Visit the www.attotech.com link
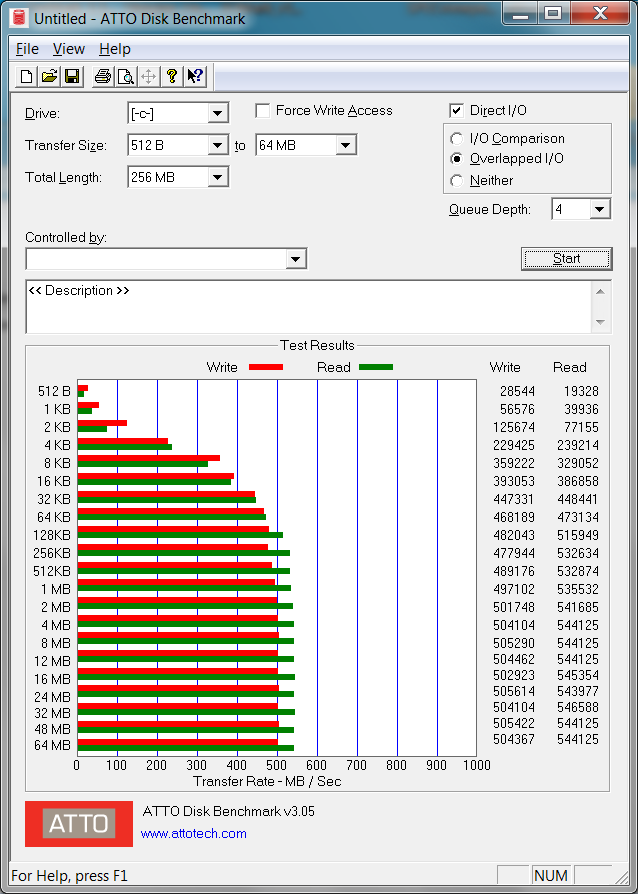Viewport: 638px width, 894px height. click(x=193, y=833)
